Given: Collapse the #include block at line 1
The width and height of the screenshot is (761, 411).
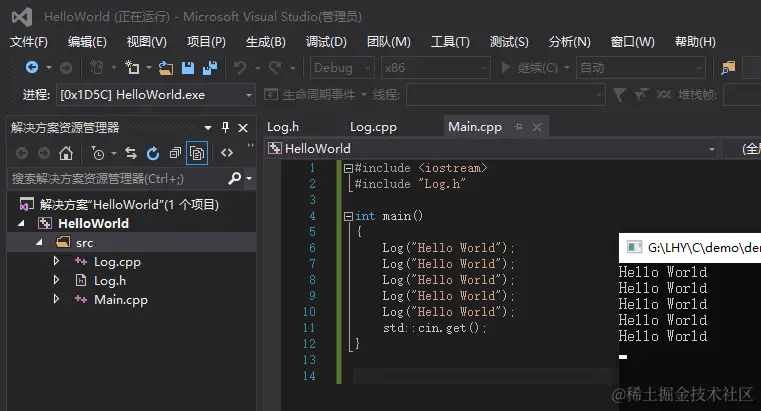Looking at the screenshot, I should (x=348, y=168).
